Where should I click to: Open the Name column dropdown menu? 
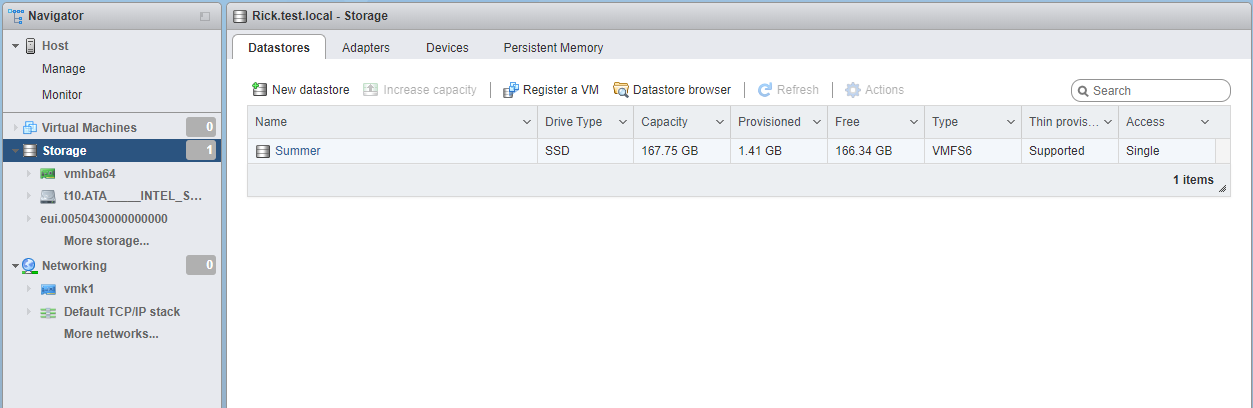[x=527, y=122]
